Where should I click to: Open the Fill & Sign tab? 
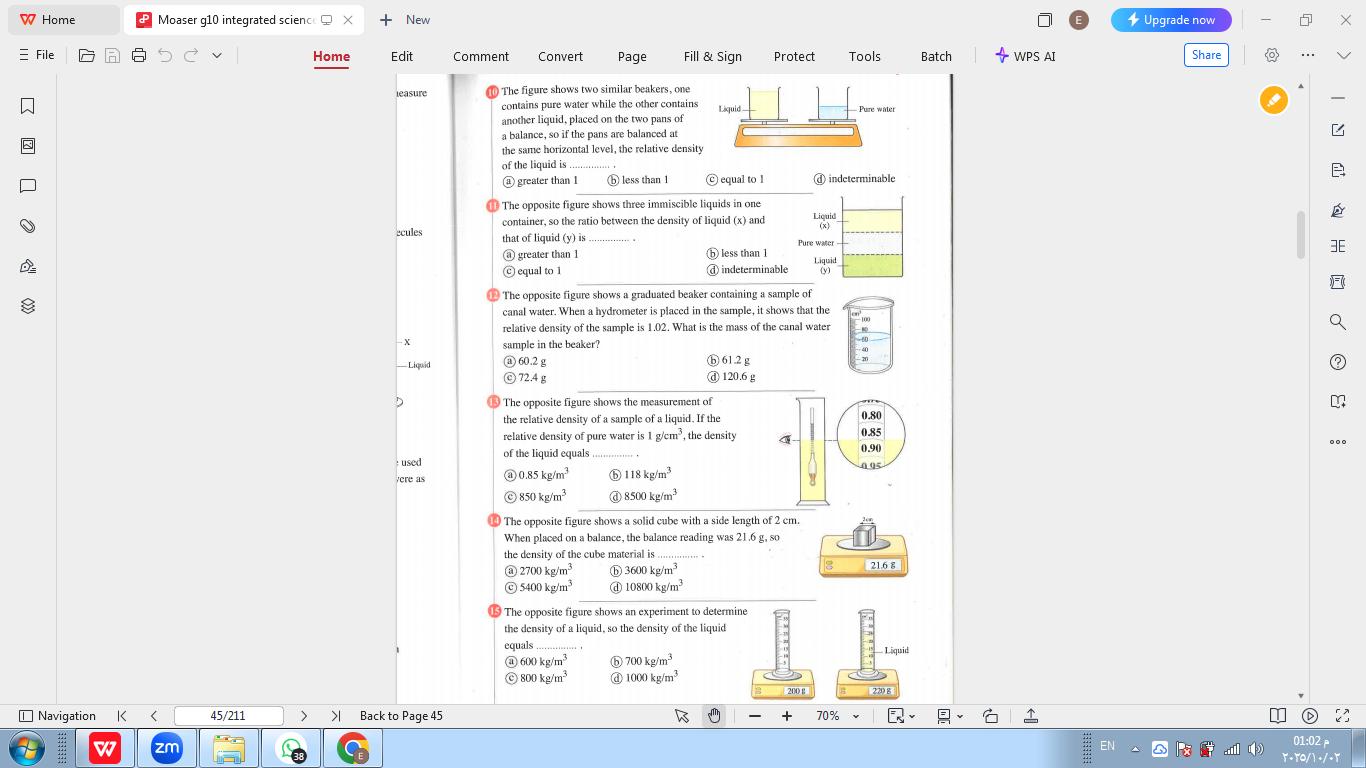(713, 56)
